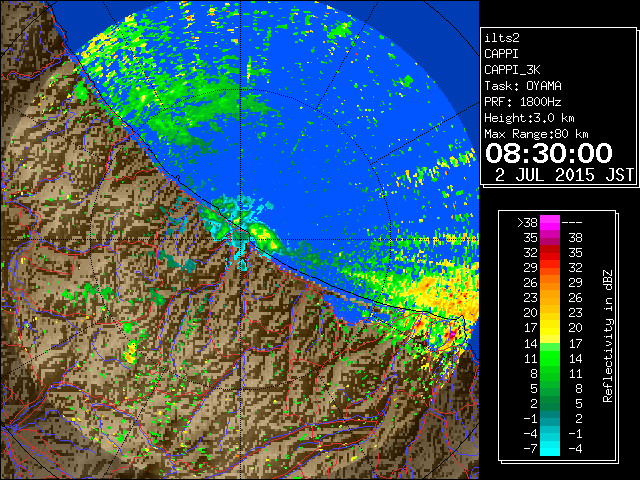This screenshot has height=480, width=640.
Task: Click the 'CAPPI_3K' text
Action: tap(512, 70)
